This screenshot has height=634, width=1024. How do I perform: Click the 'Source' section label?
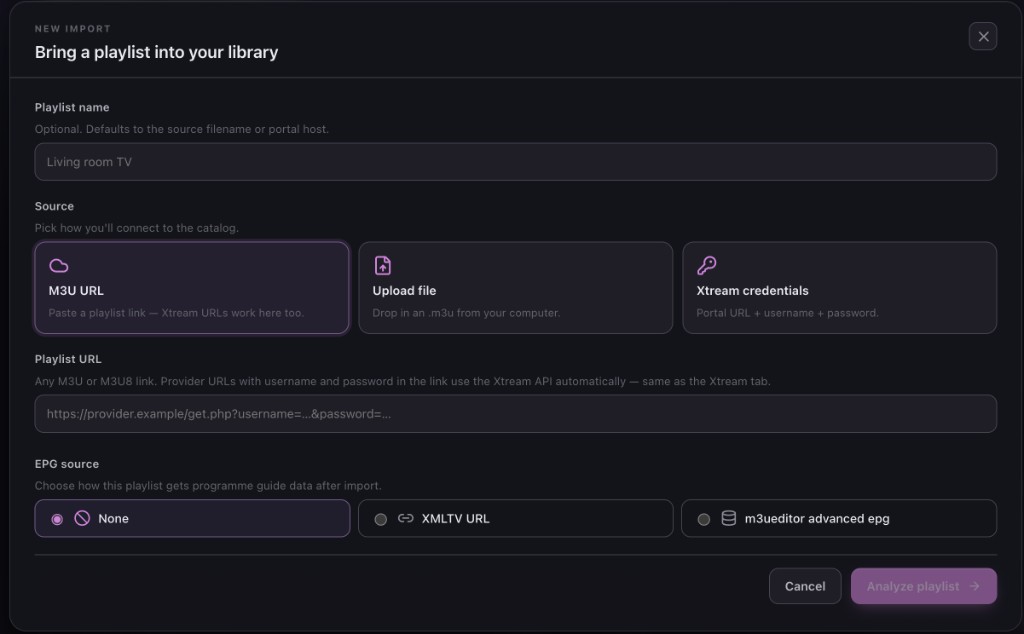(54, 206)
